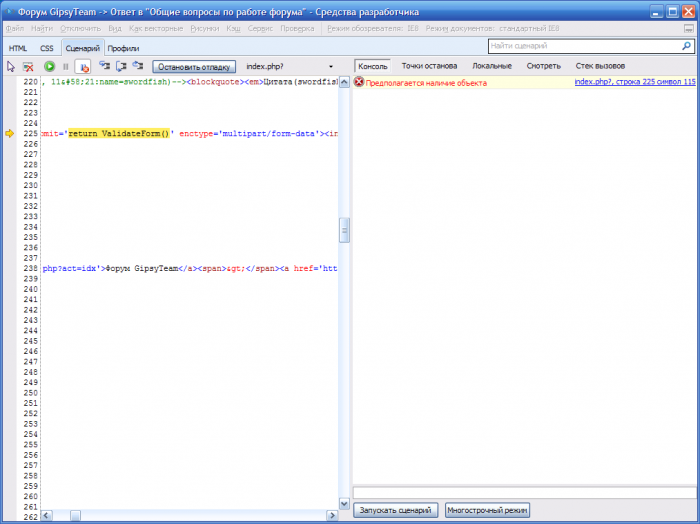Open Как векторные menu
This screenshot has width=700, height=524.
[x=156, y=29]
